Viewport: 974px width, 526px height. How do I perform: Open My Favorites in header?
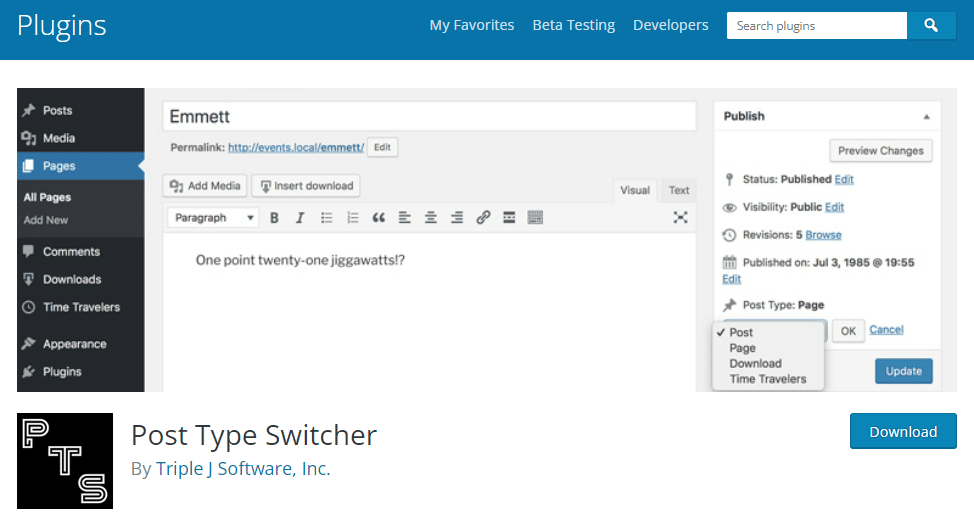[472, 25]
